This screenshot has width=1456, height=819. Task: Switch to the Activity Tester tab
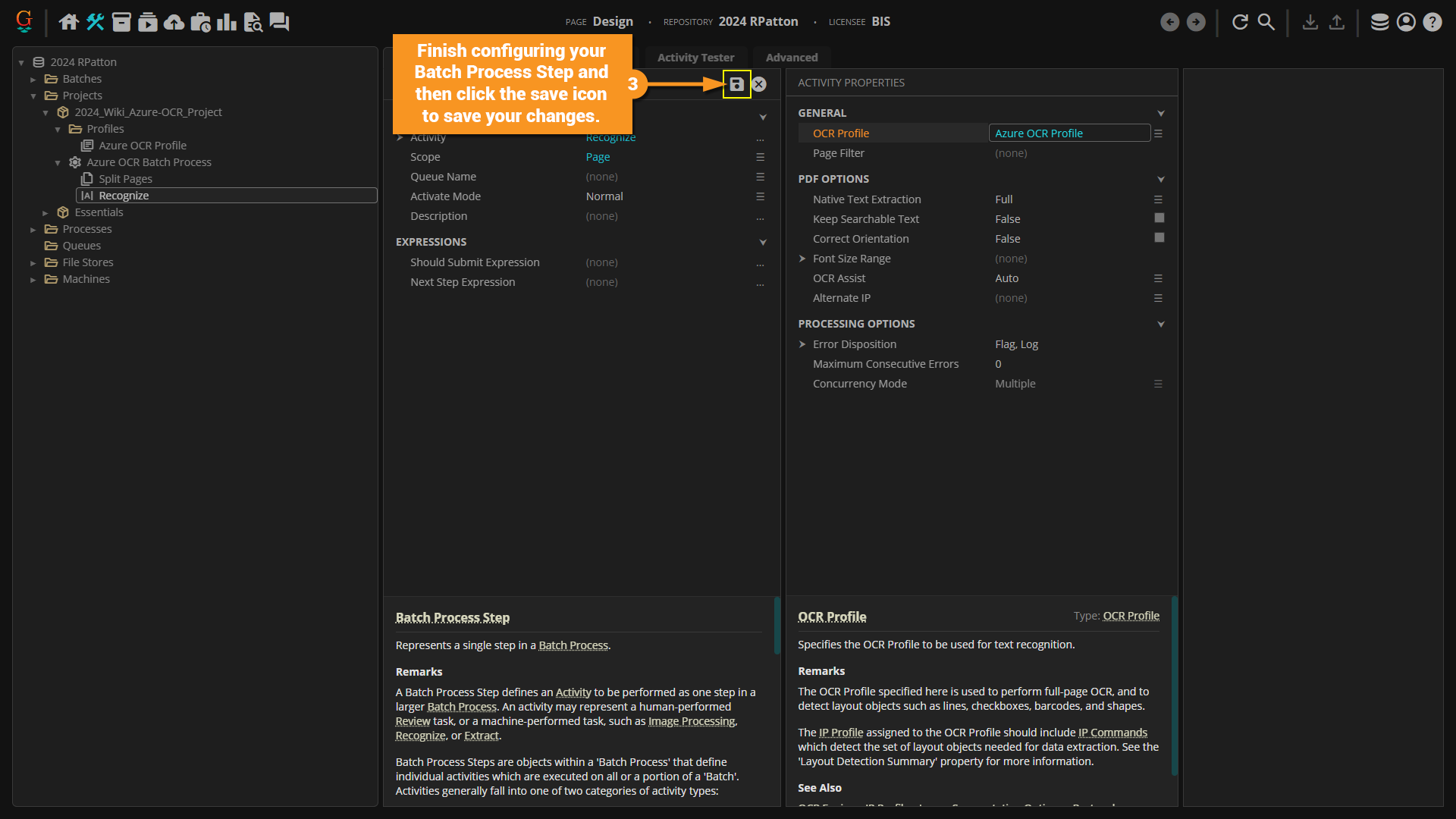(695, 58)
